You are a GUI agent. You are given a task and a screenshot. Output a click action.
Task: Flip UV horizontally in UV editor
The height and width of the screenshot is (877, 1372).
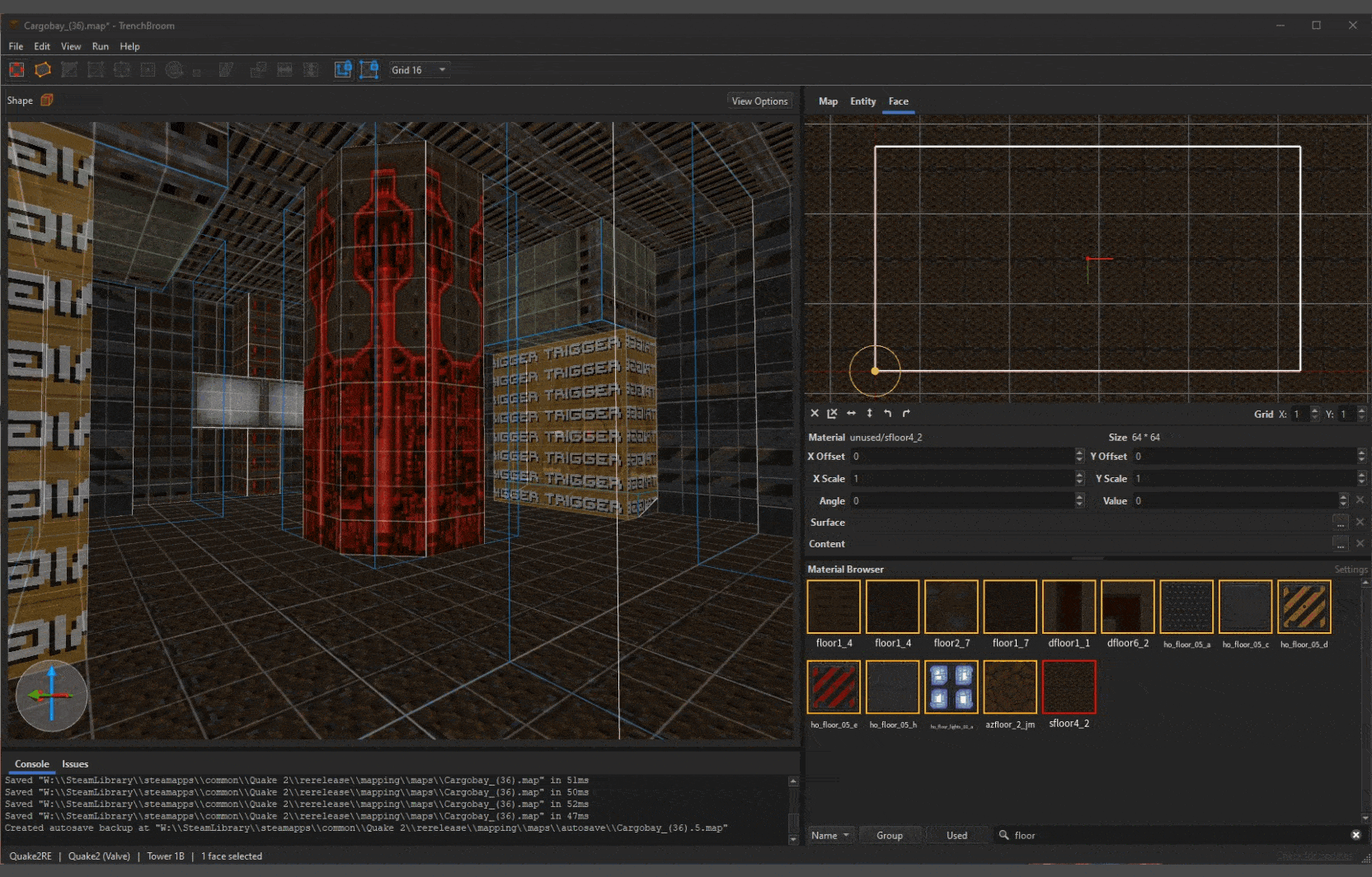851,414
